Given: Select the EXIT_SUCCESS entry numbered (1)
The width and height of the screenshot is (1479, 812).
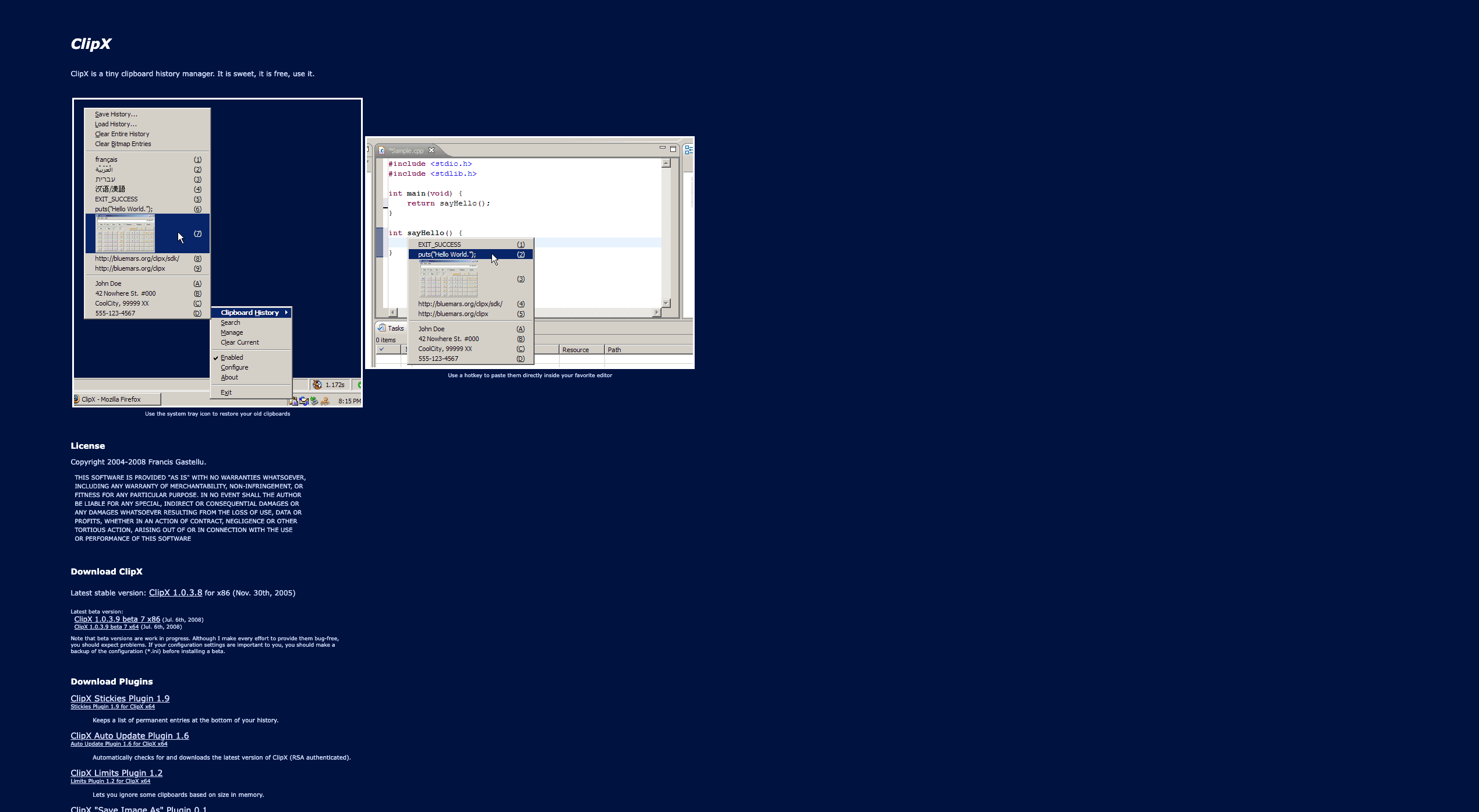Looking at the screenshot, I should (x=470, y=244).
